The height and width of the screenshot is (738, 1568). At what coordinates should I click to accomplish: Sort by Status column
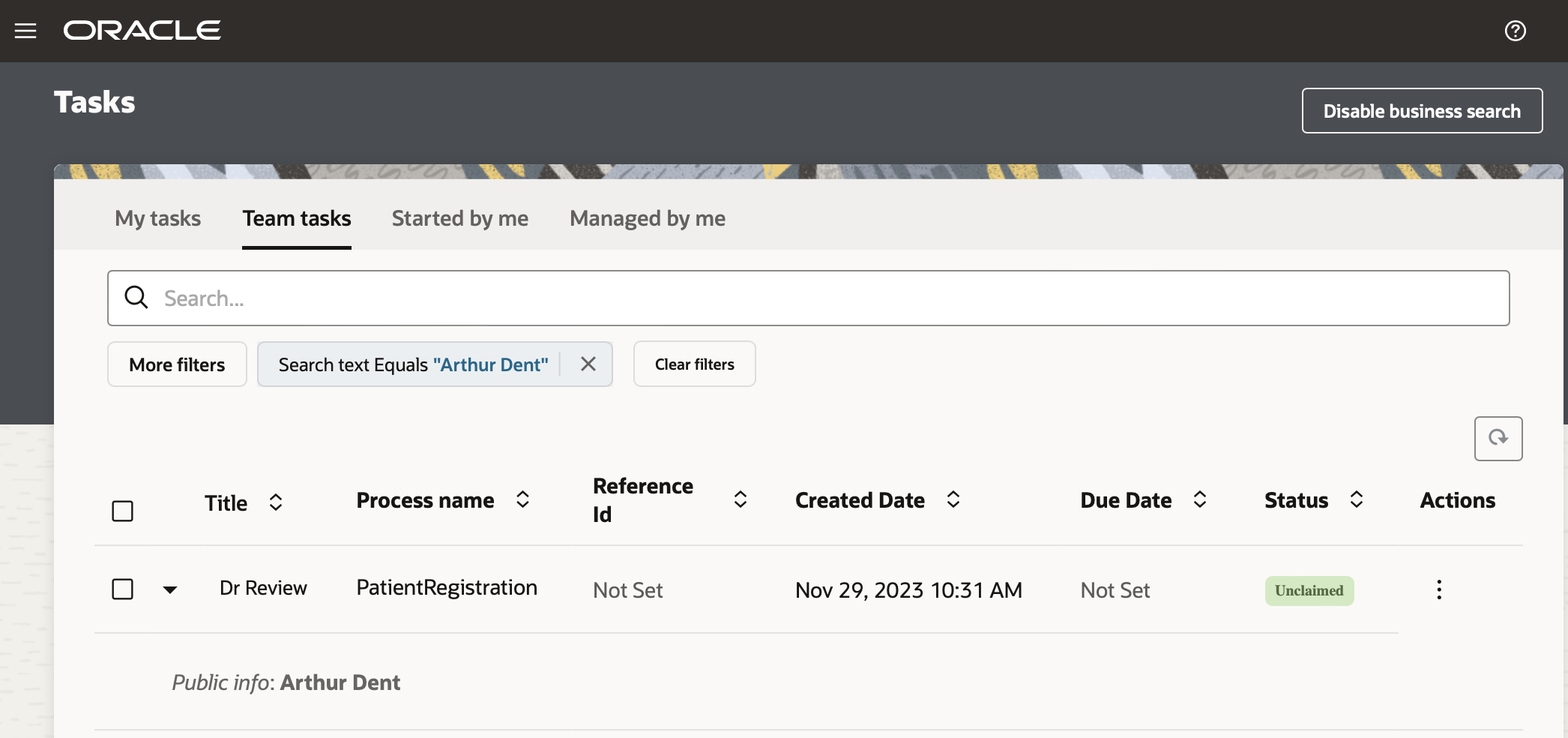pyautogui.click(x=1357, y=499)
